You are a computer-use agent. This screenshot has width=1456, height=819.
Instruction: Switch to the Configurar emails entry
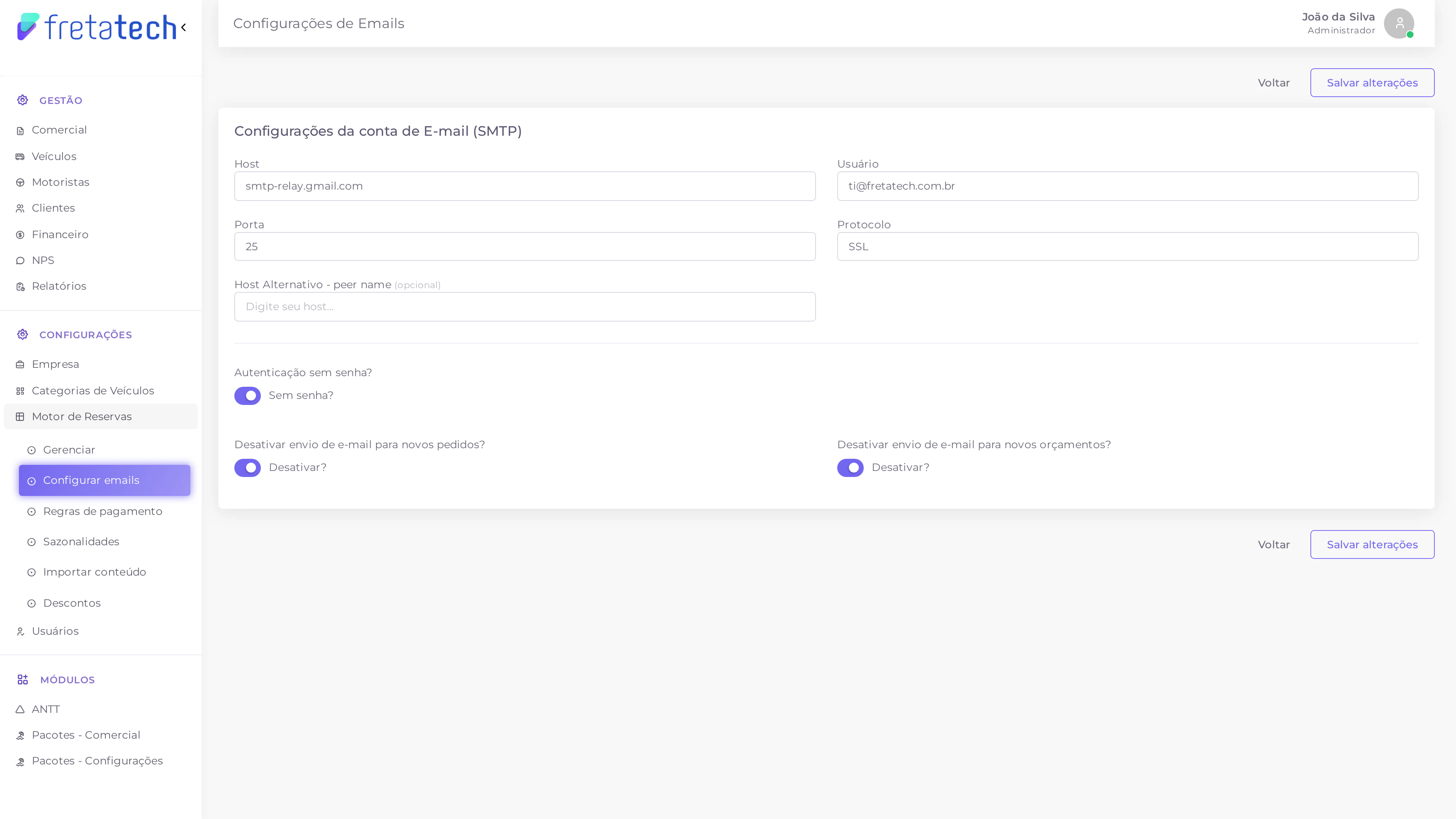click(91, 480)
